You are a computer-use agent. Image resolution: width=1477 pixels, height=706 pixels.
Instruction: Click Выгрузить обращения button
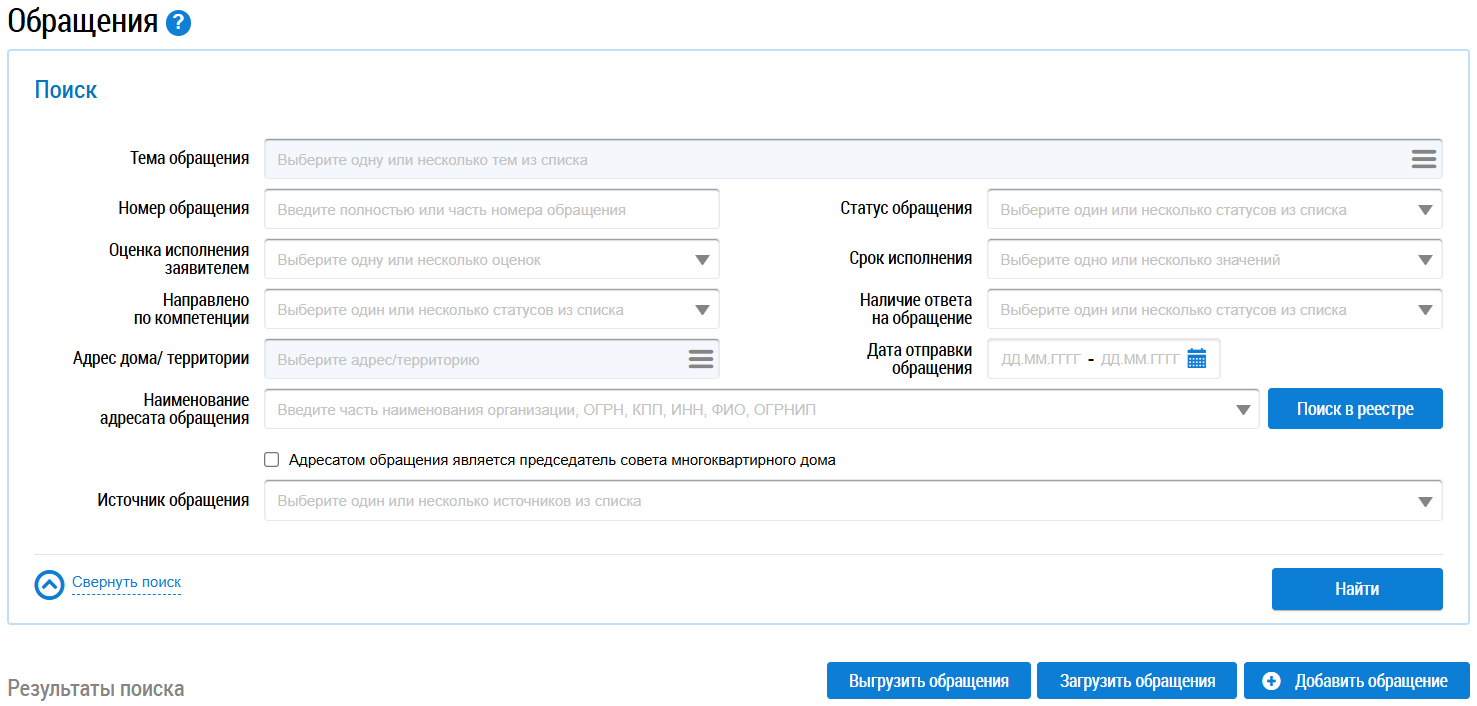point(928,681)
